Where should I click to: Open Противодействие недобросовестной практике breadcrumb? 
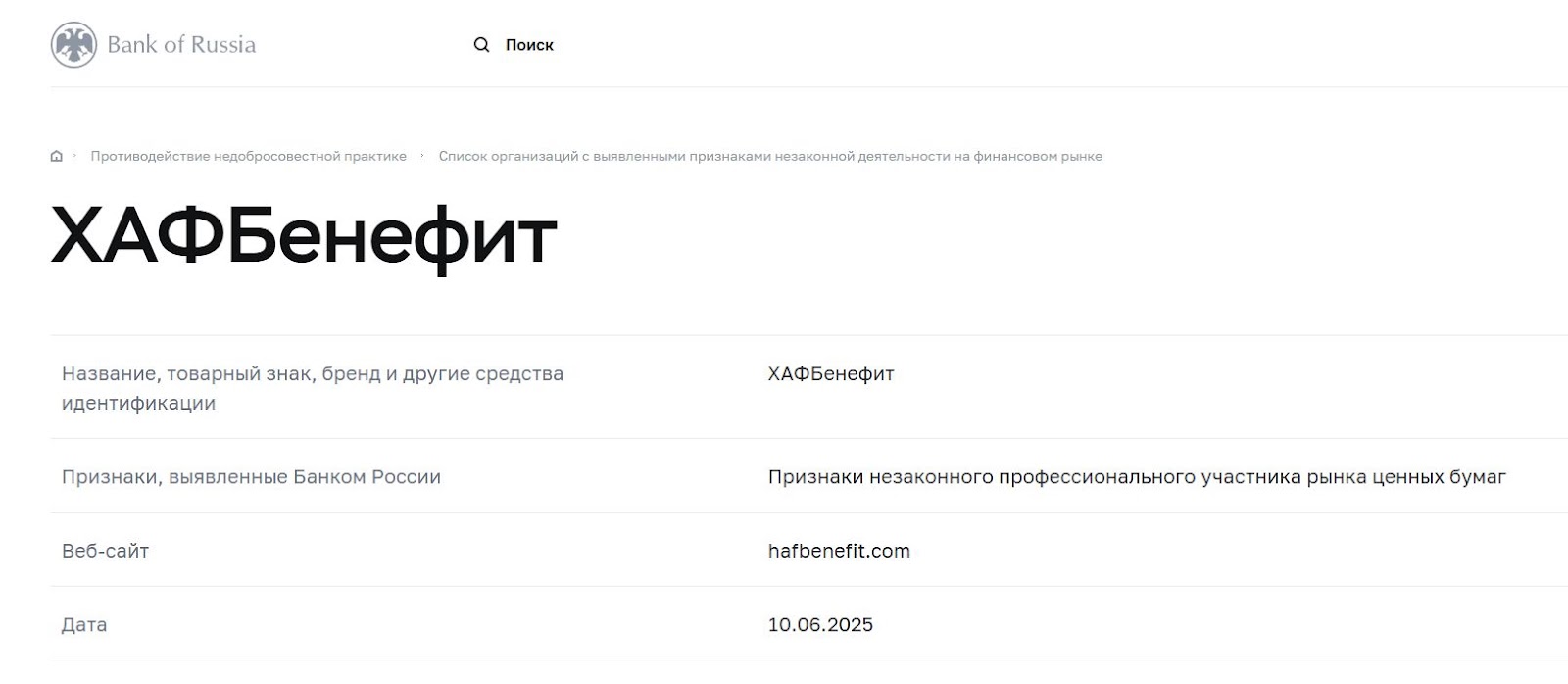[248, 156]
